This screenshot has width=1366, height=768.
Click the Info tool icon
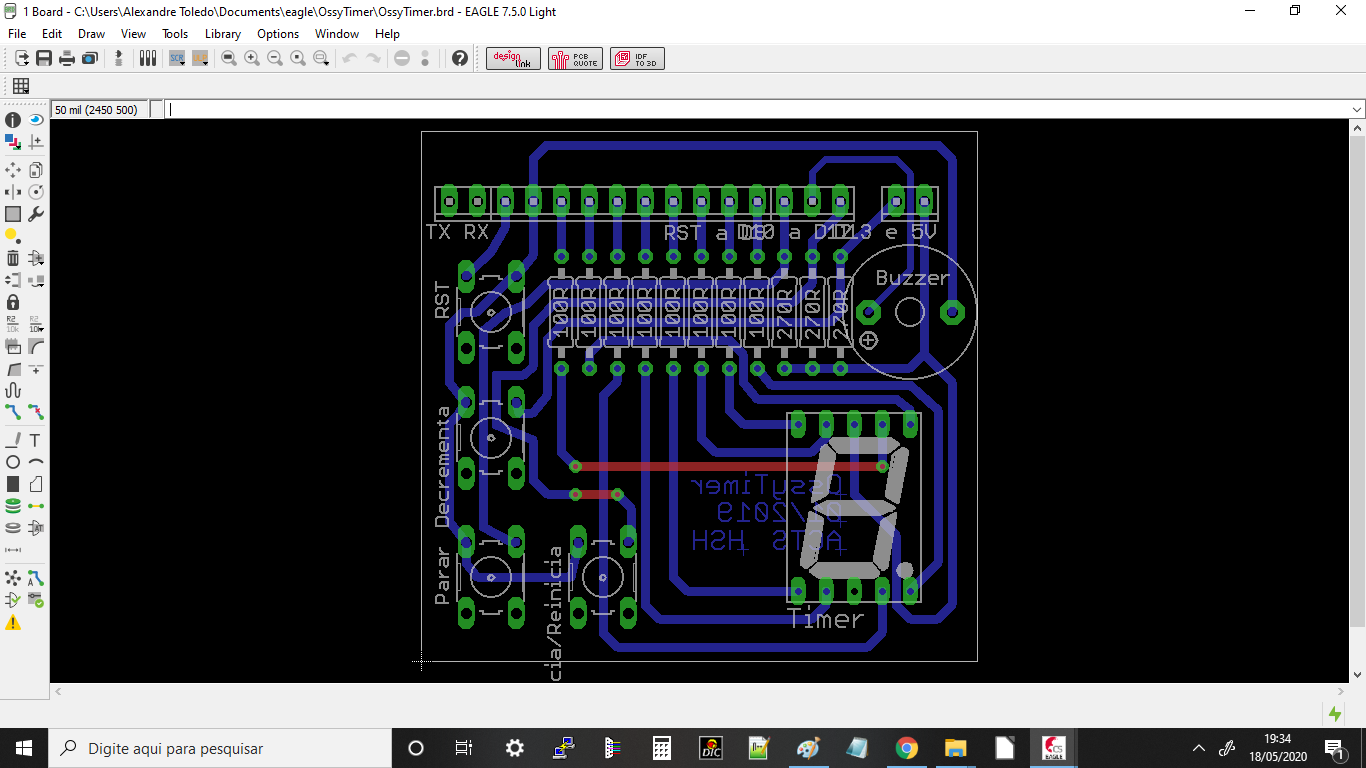[x=13, y=120]
